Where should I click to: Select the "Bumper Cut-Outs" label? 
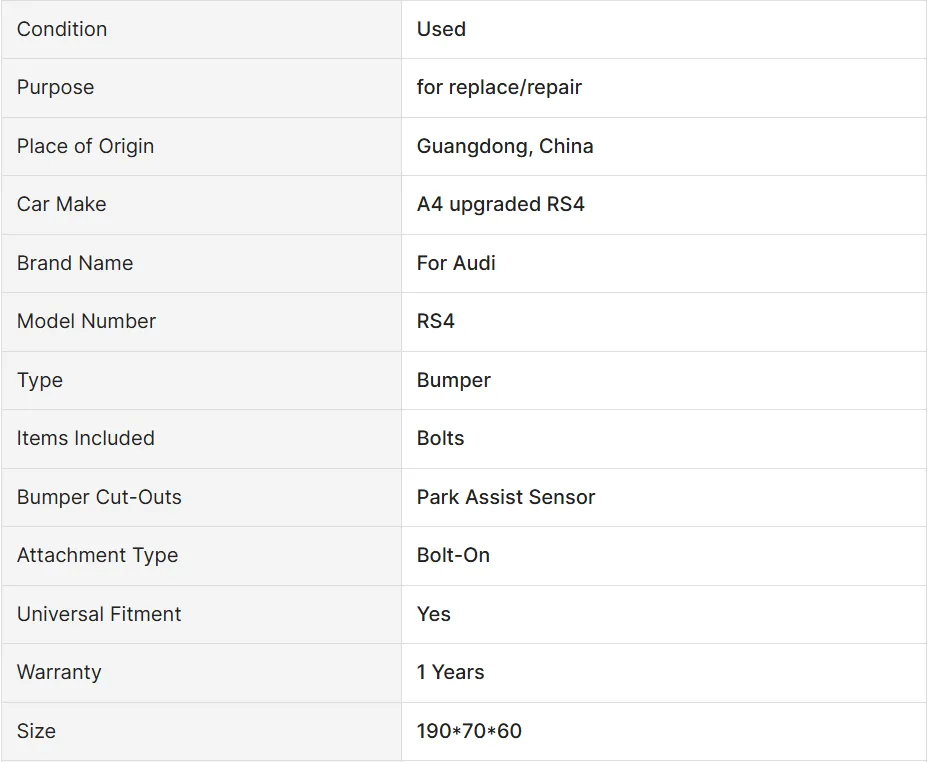[99, 497]
